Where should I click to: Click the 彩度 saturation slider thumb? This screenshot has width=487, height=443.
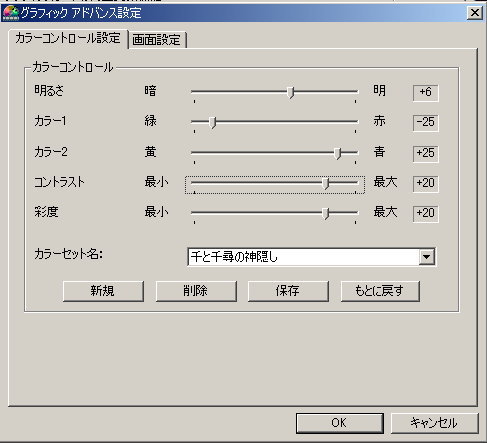tap(326, 213)
